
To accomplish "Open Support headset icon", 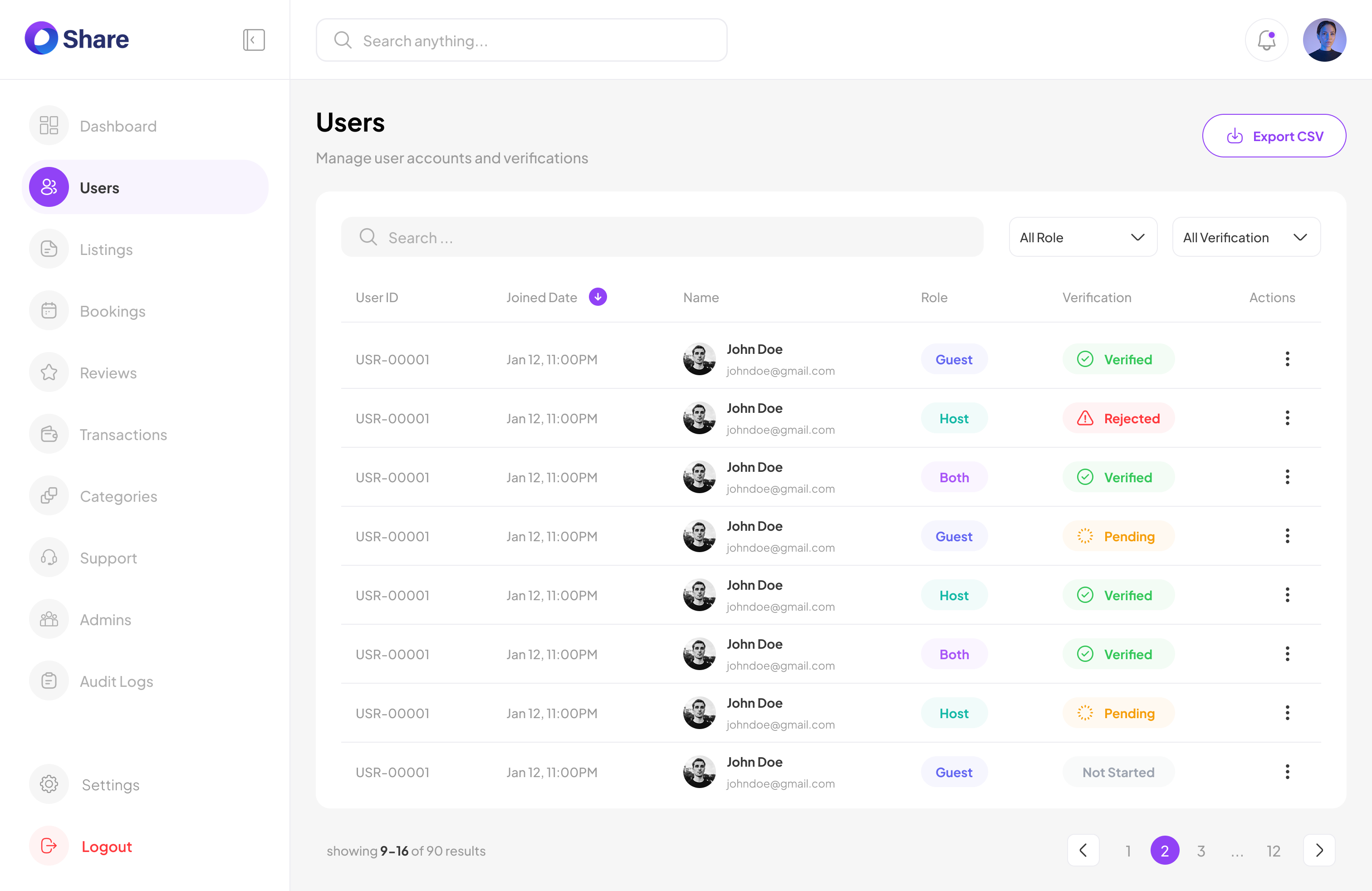I will point(49,557).
